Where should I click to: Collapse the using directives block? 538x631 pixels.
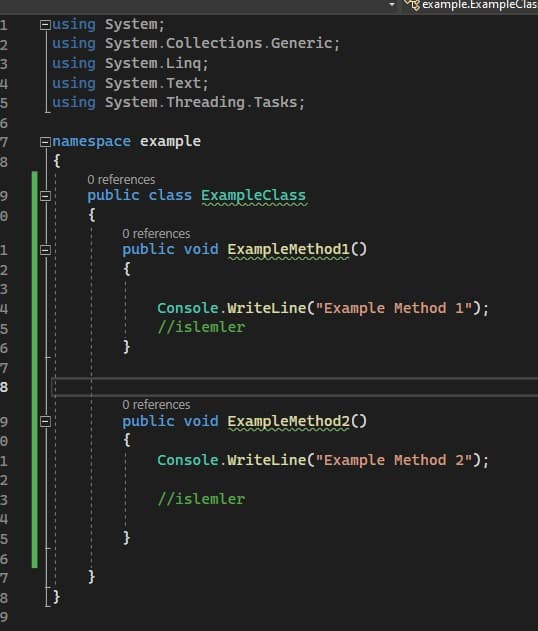(x=45, y=25)
